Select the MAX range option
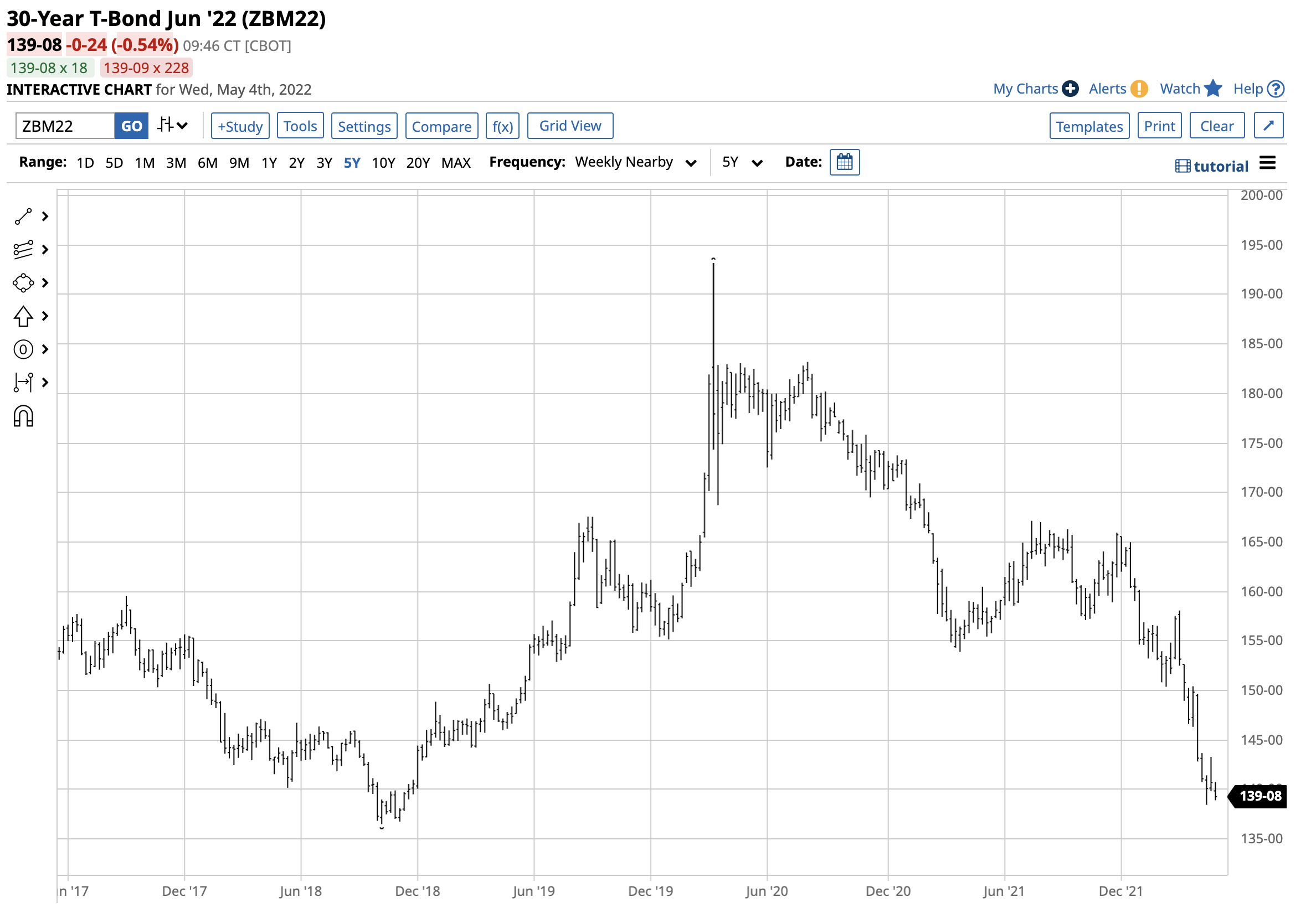The width and height of the screenshot is (1316, 918). 457,163
